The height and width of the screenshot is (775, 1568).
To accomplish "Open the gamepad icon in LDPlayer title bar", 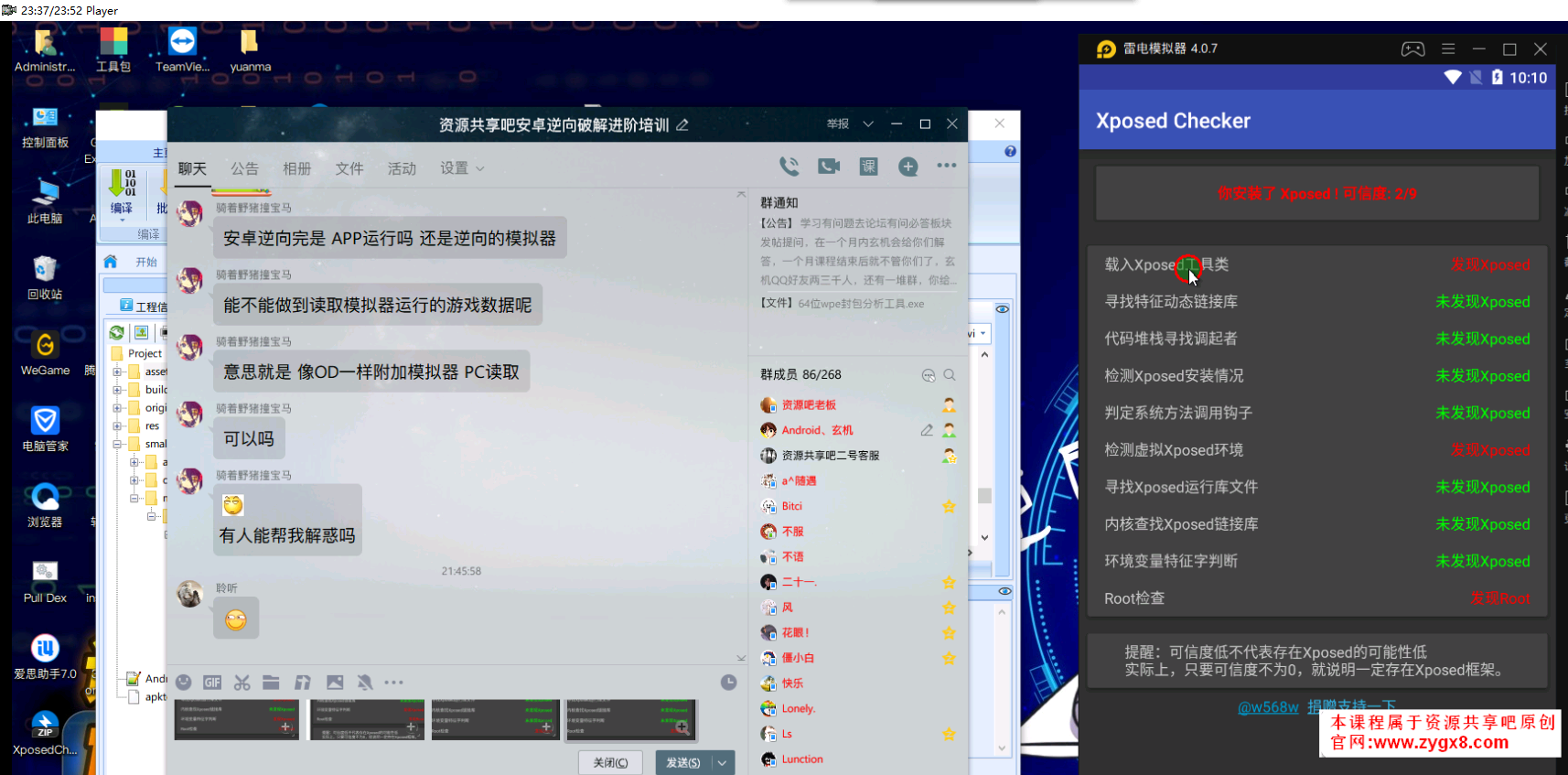I will [1413, 49].
